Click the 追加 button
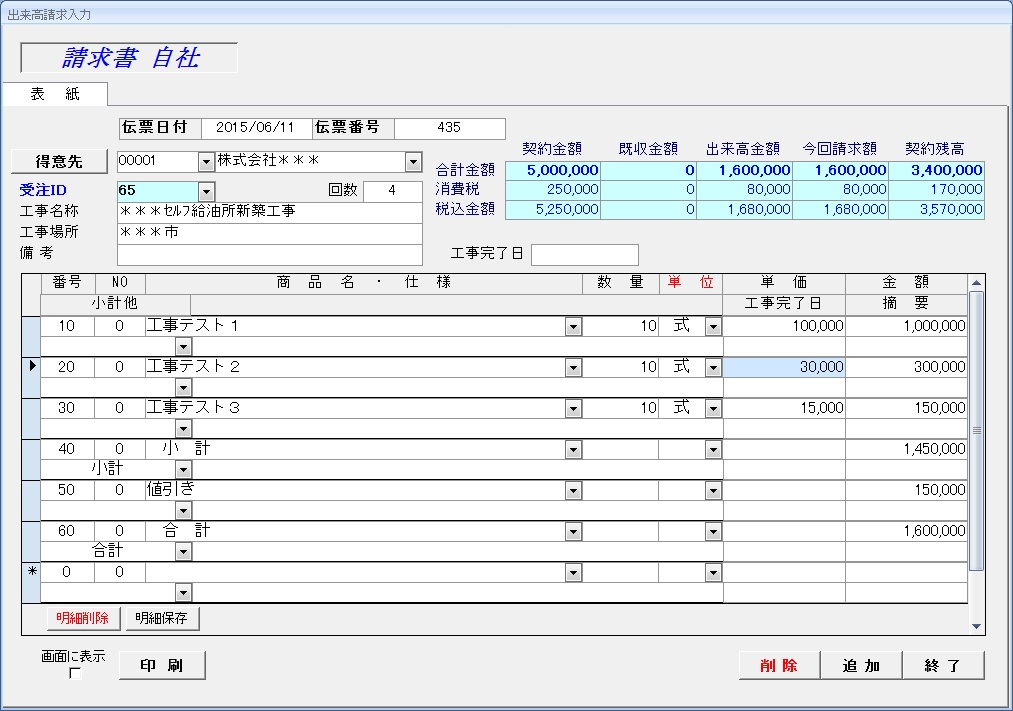This screenshot has height=711, width=1013. [x=861, y=666]
